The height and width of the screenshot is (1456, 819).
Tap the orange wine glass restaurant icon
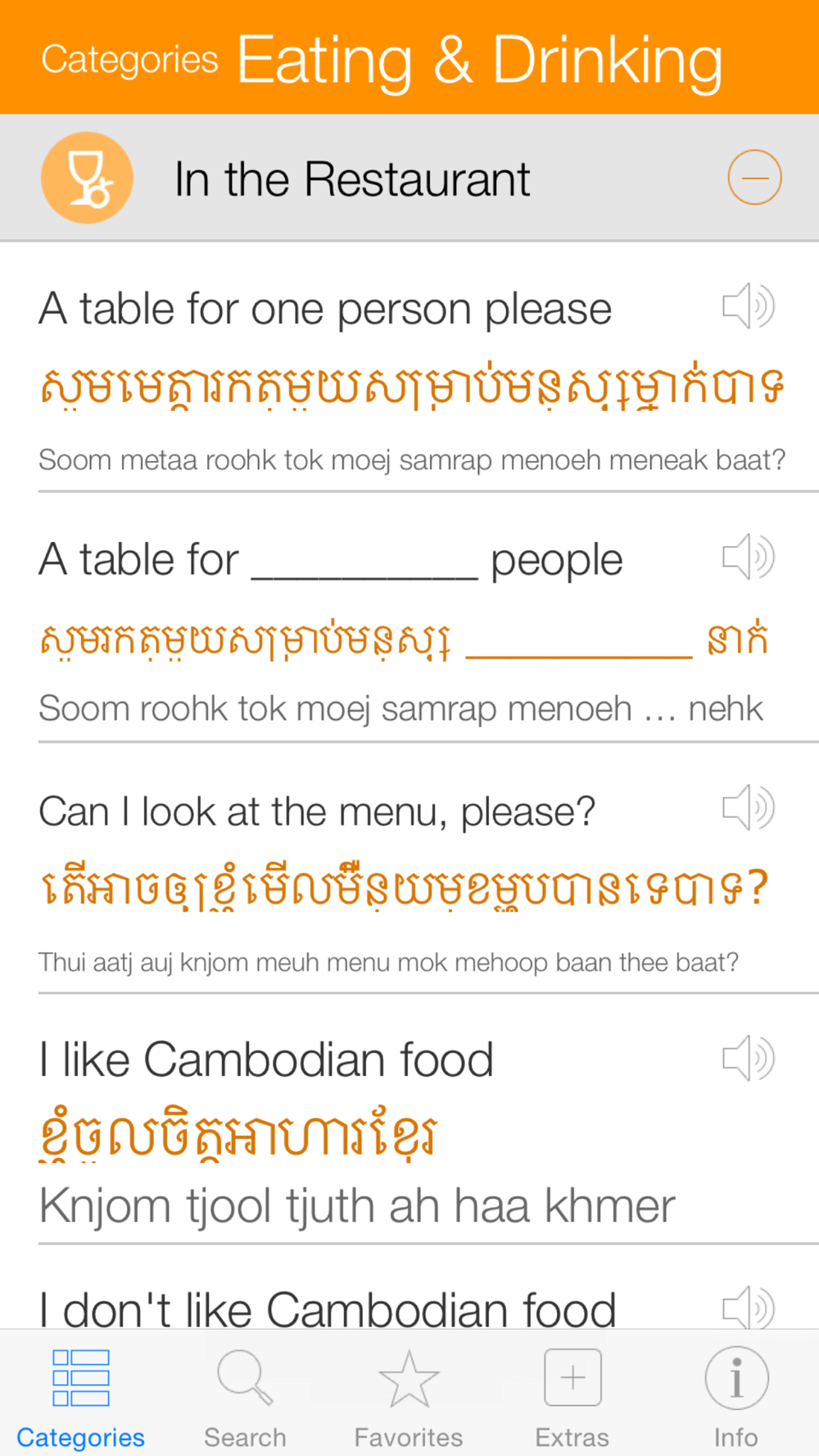point(87,178)
